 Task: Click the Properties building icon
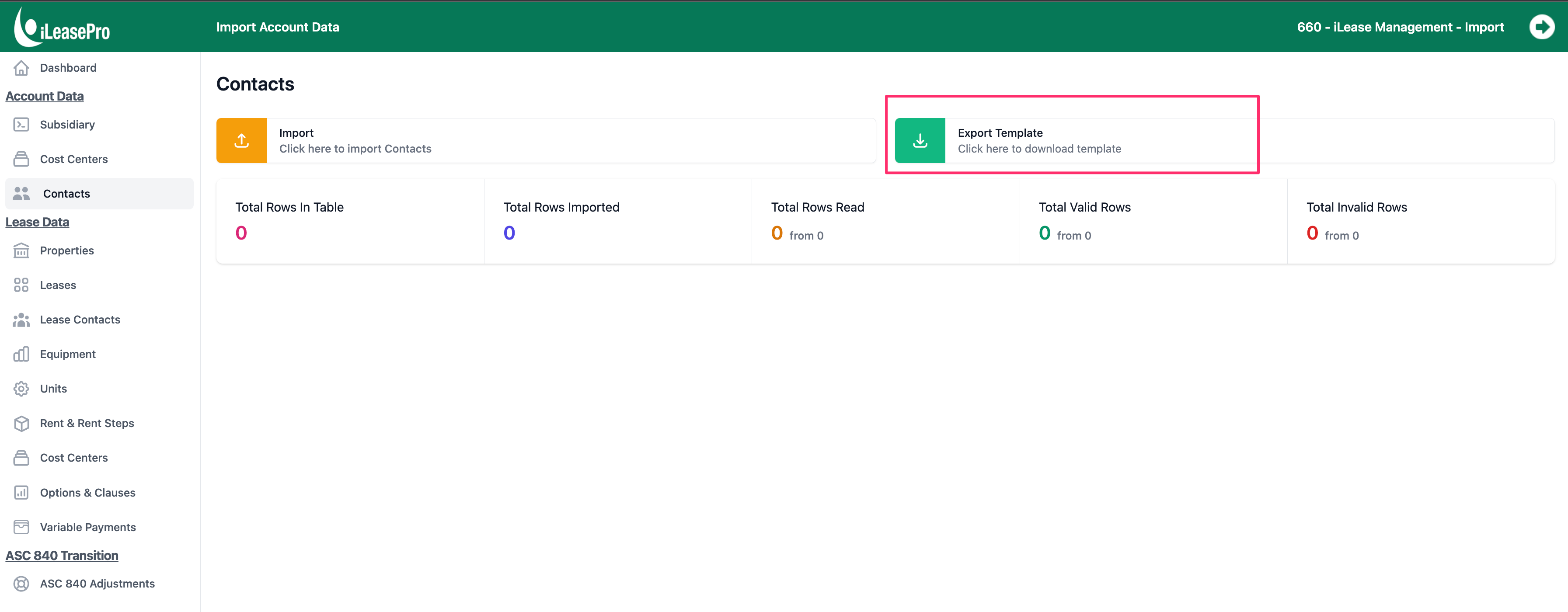(x=21, y=250)
